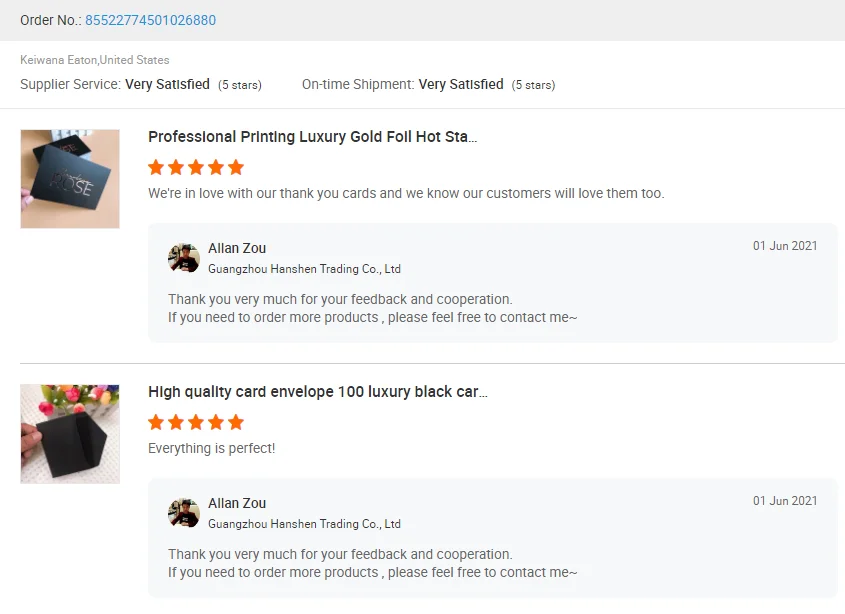Image resolution: width=845 pixels, height=614 pixels.
Task: Click Allan Zou name in second reply
Action: (x=237, y=503)
